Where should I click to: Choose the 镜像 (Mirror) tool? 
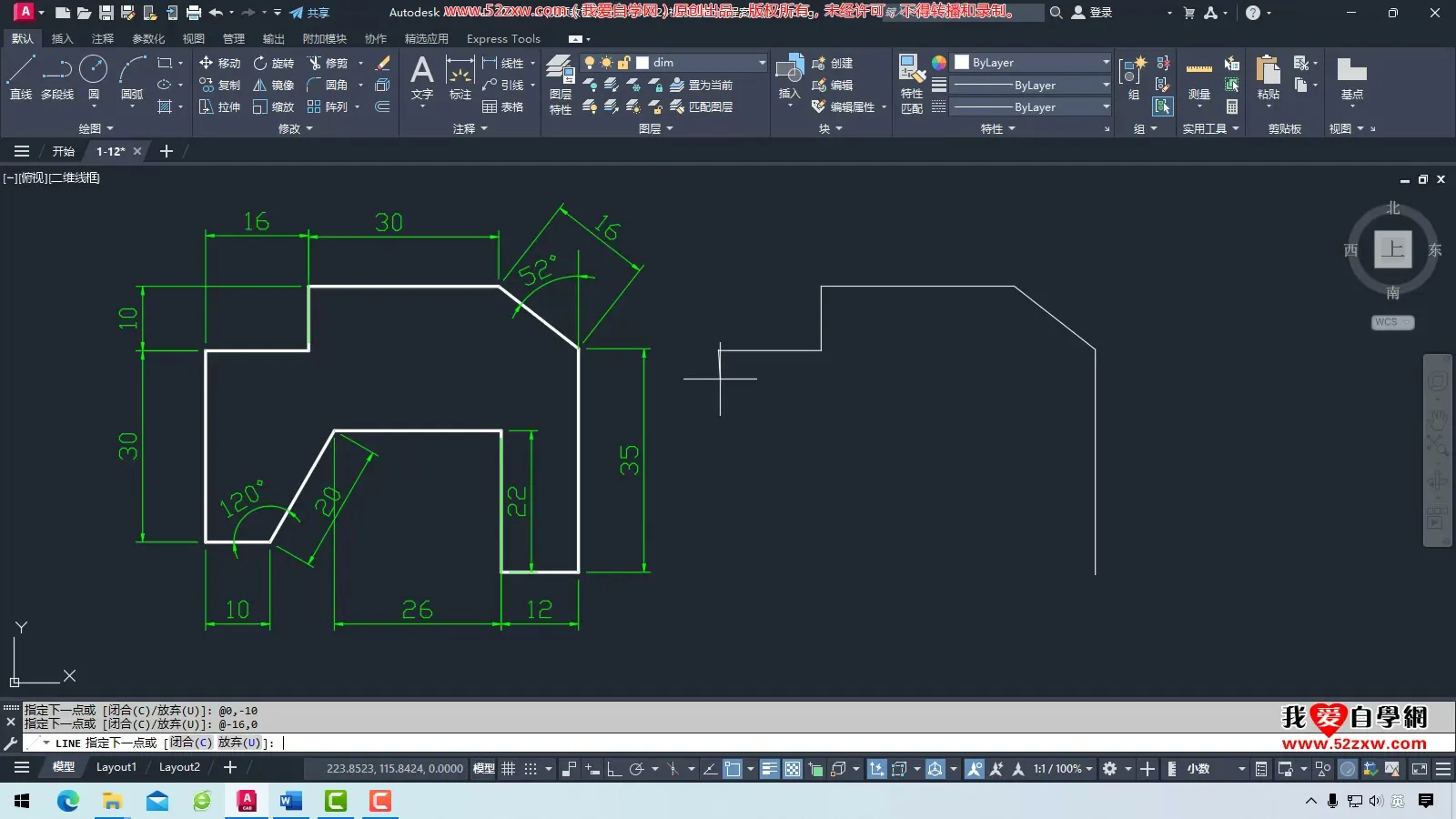(273, 85)
